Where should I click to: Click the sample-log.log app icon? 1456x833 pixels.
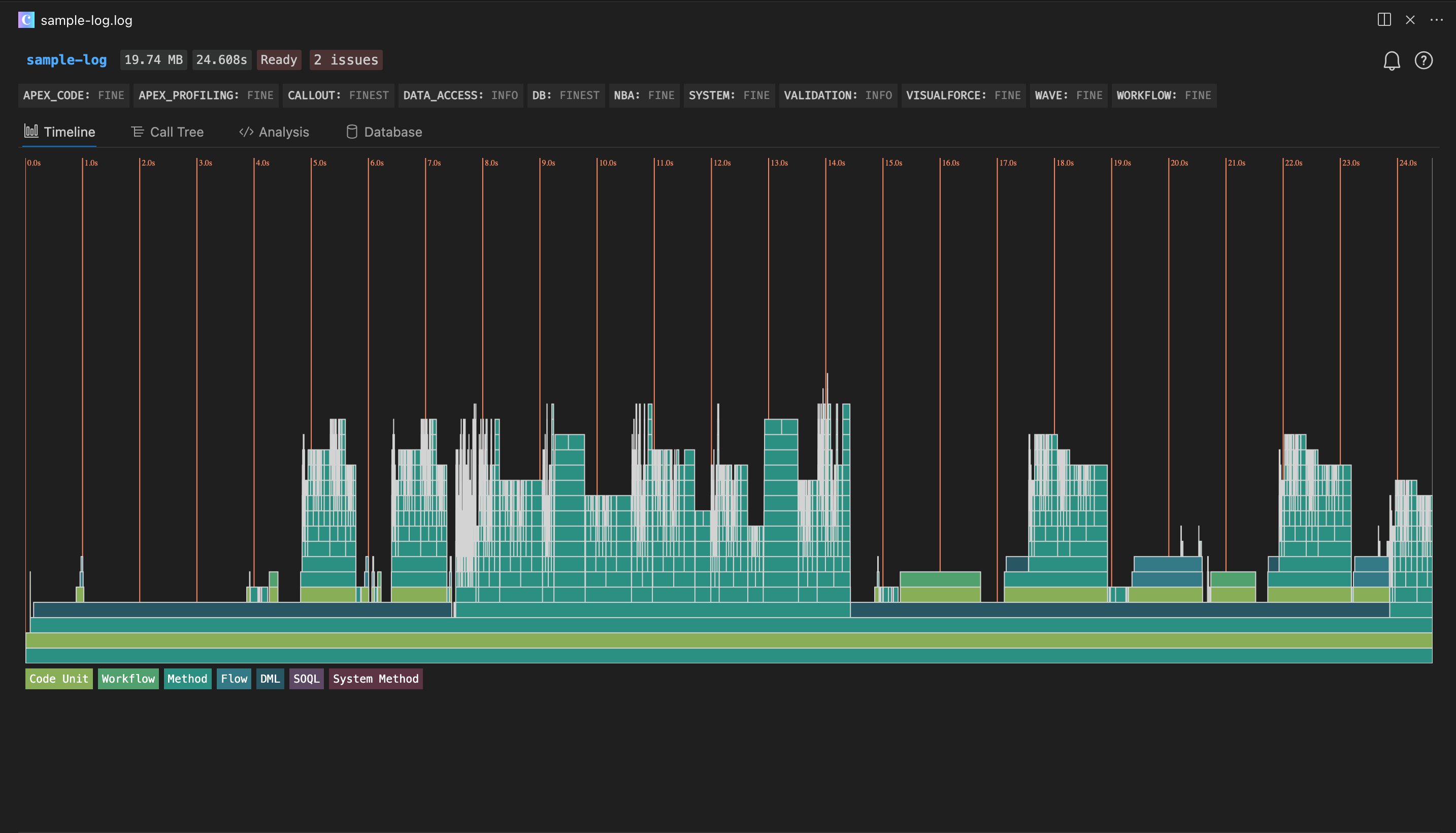[26, 20]
